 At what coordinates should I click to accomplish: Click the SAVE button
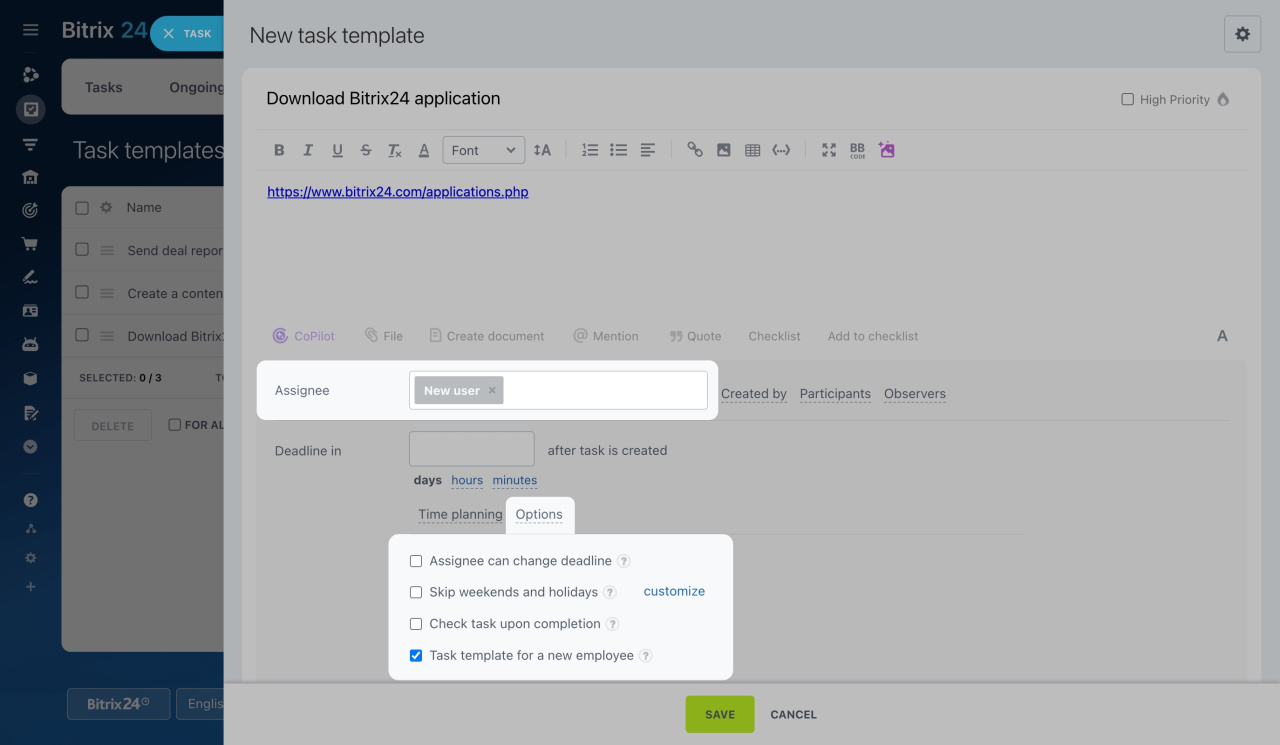(720, 714)
